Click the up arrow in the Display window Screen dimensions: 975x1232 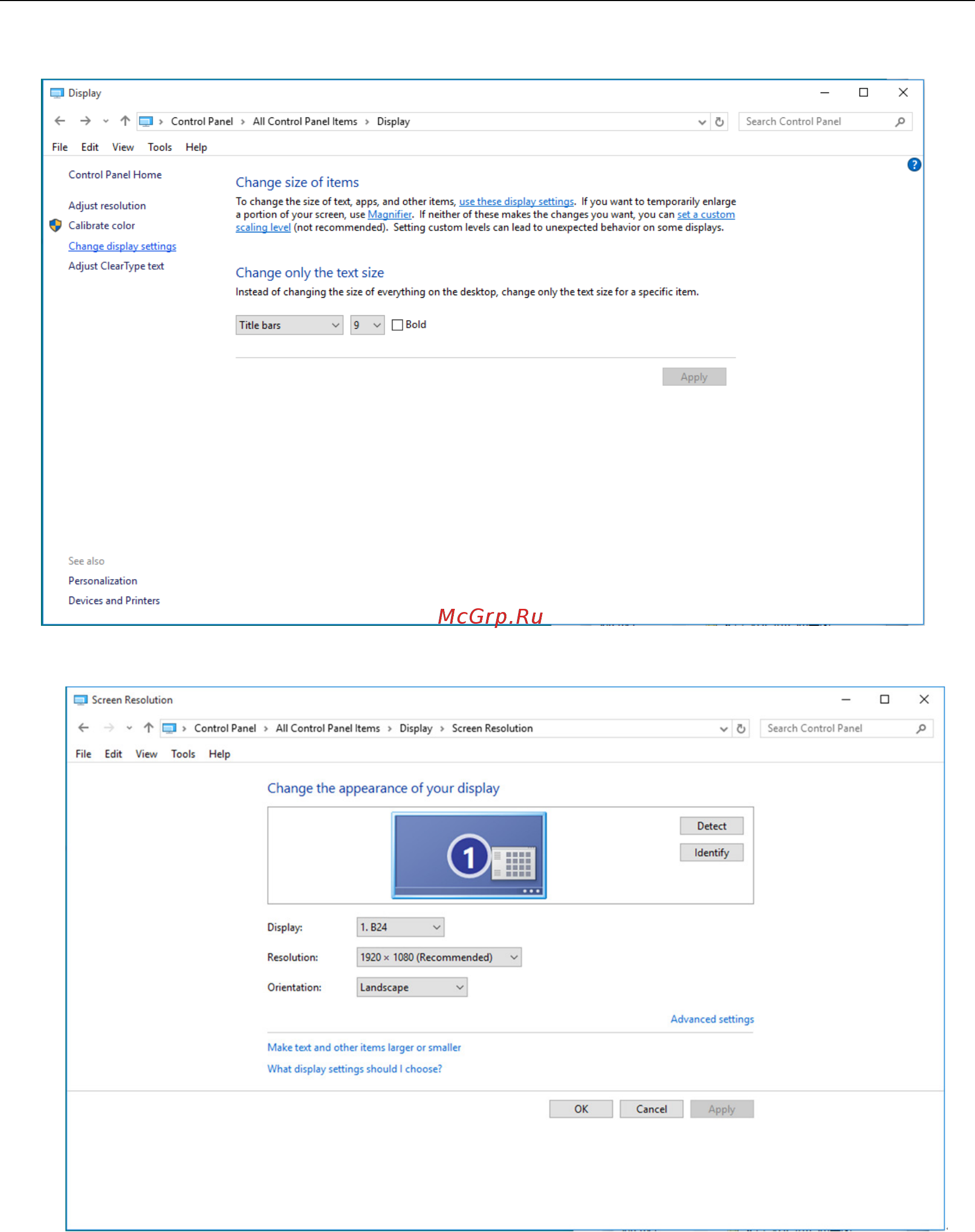[x=125, y=121]
